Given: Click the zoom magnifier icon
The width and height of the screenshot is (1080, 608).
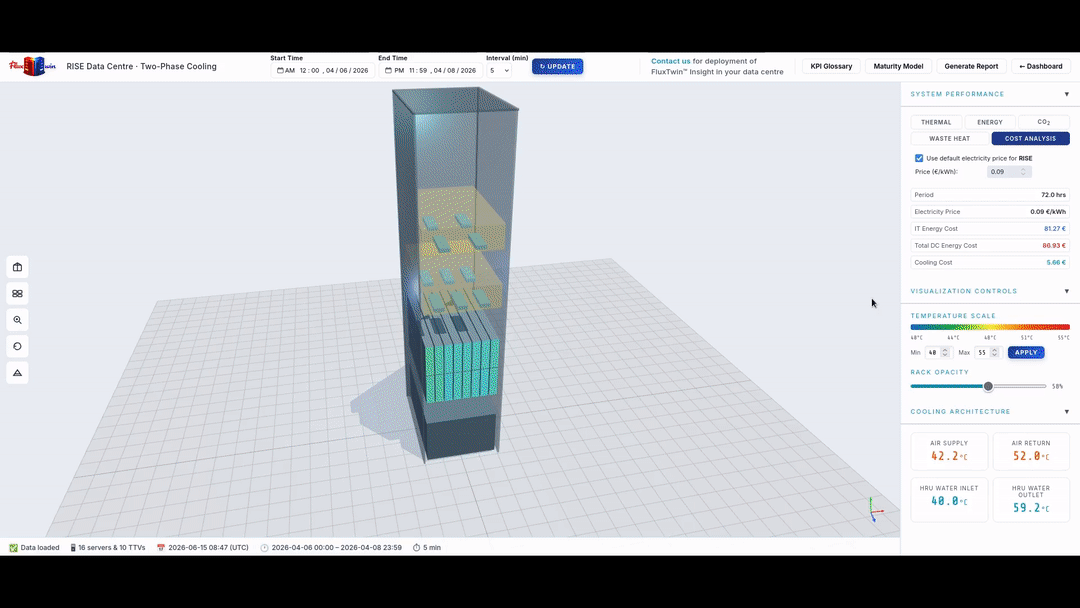Looking at the screenshot, I should 17,320.
